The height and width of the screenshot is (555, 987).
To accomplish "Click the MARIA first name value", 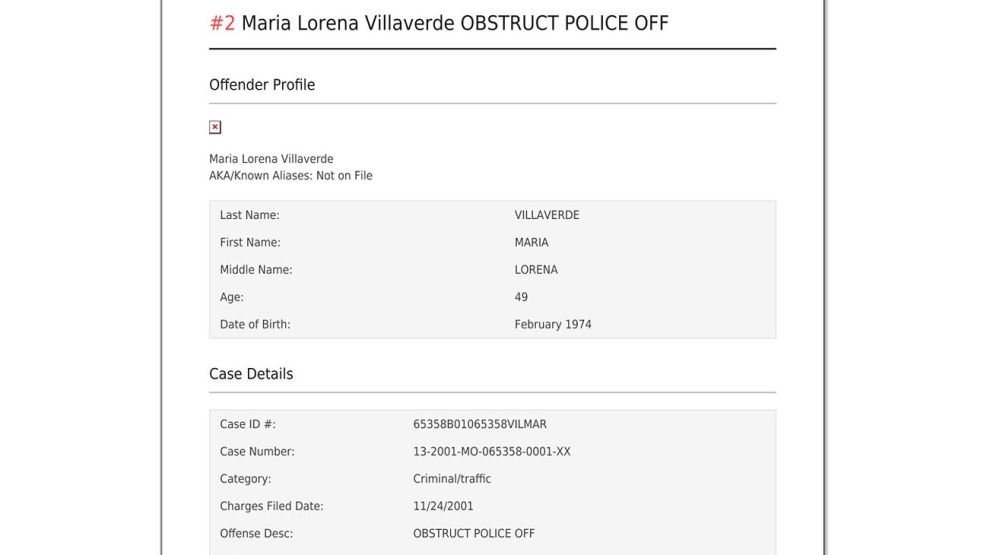I will [x=531, y=242].
